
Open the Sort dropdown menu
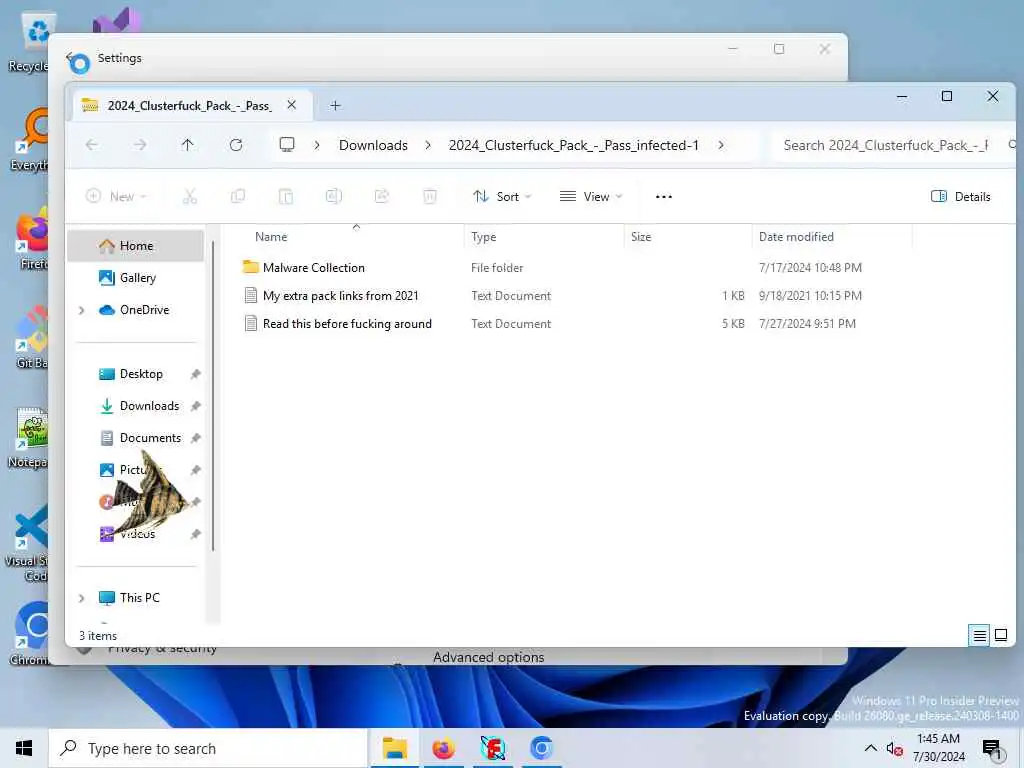pyautogui.click(x=502, y=197)
